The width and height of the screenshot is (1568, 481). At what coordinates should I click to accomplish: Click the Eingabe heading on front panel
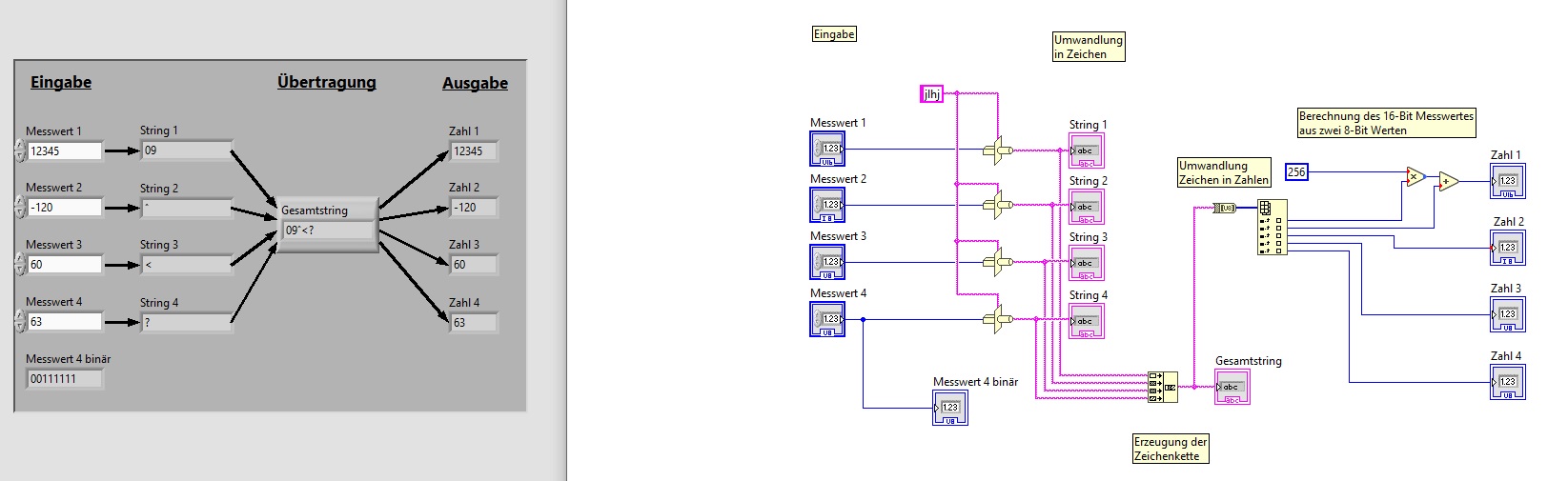61,82
